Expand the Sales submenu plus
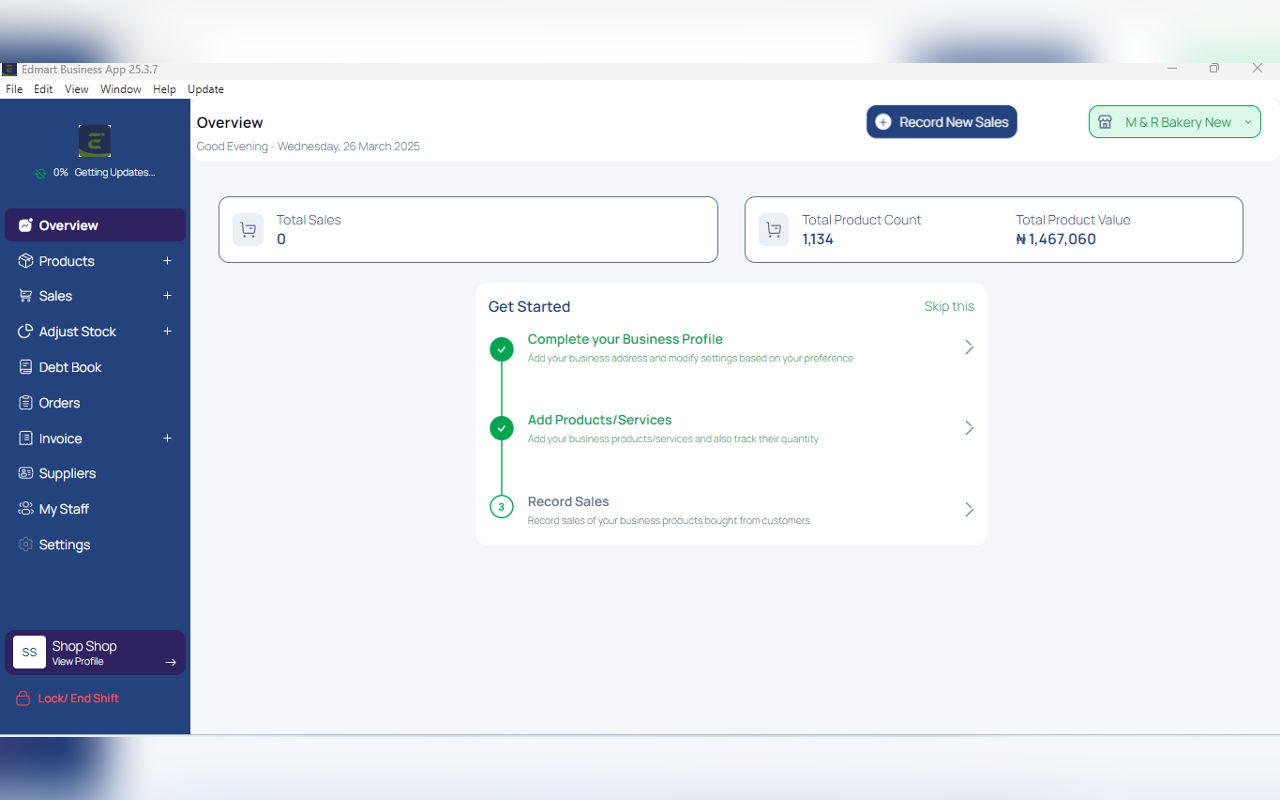 coord(167,296)
